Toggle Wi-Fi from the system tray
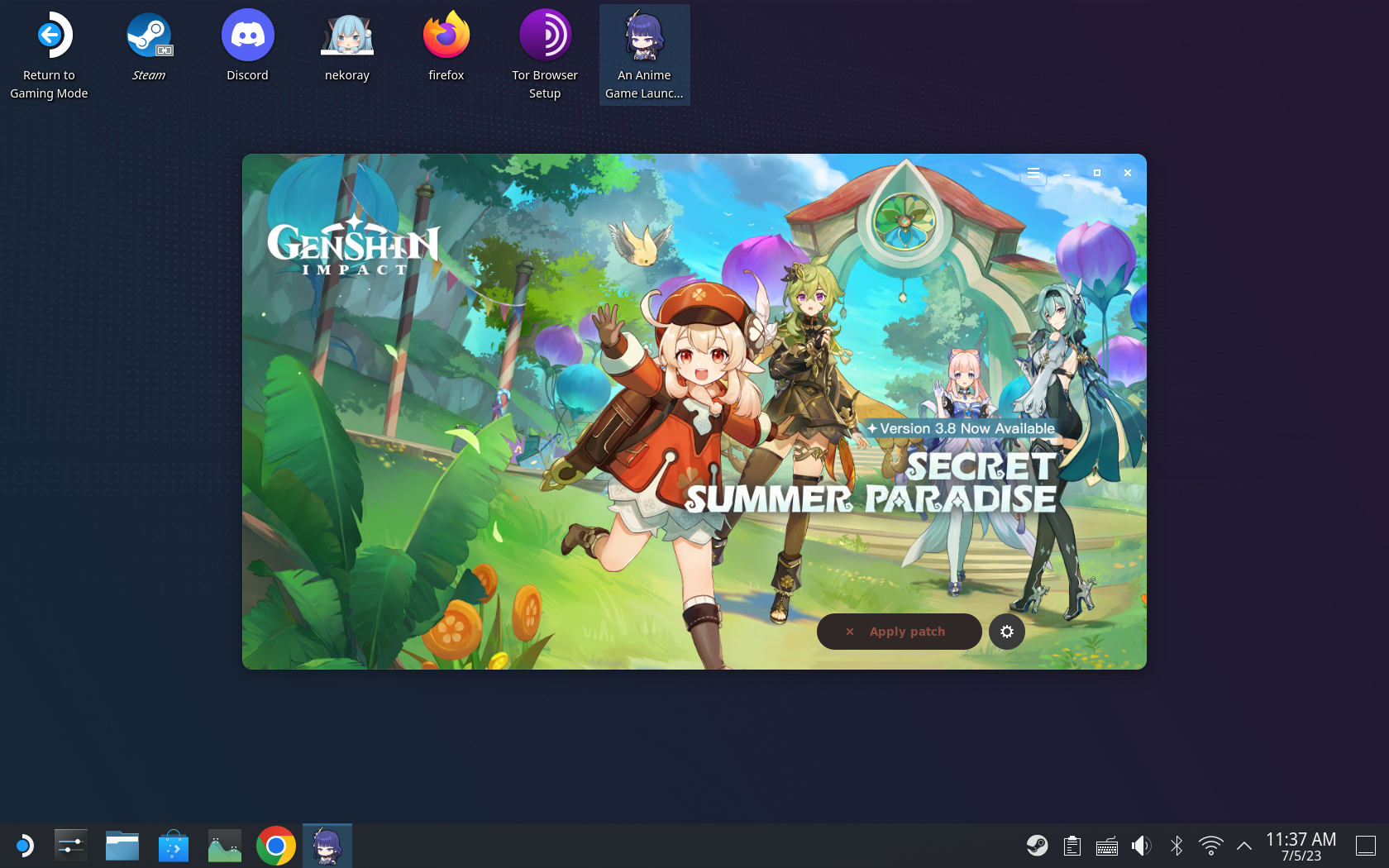The height and width of the screenshot is (868, 1389). [1211, 846]
